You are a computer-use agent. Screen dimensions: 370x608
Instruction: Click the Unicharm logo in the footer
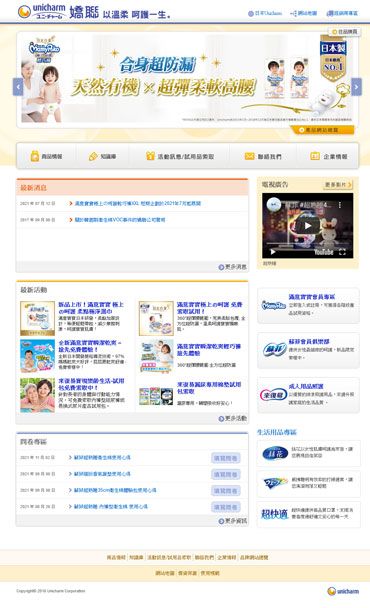click(343, 591)
